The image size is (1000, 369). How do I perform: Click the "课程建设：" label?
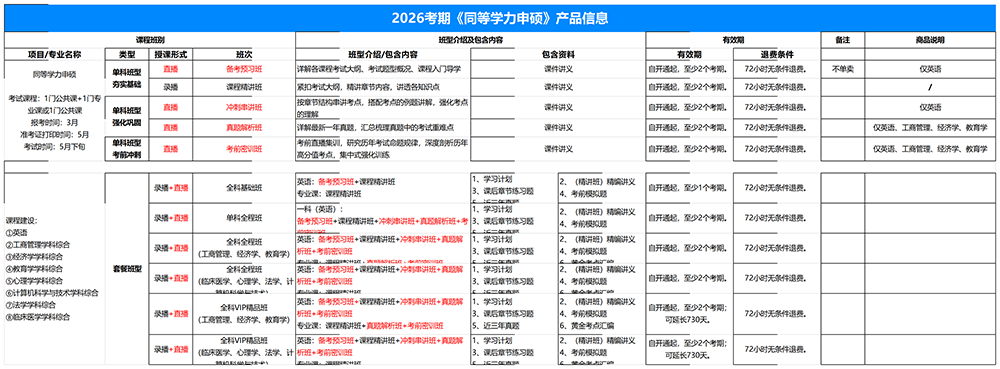(21, 221)
